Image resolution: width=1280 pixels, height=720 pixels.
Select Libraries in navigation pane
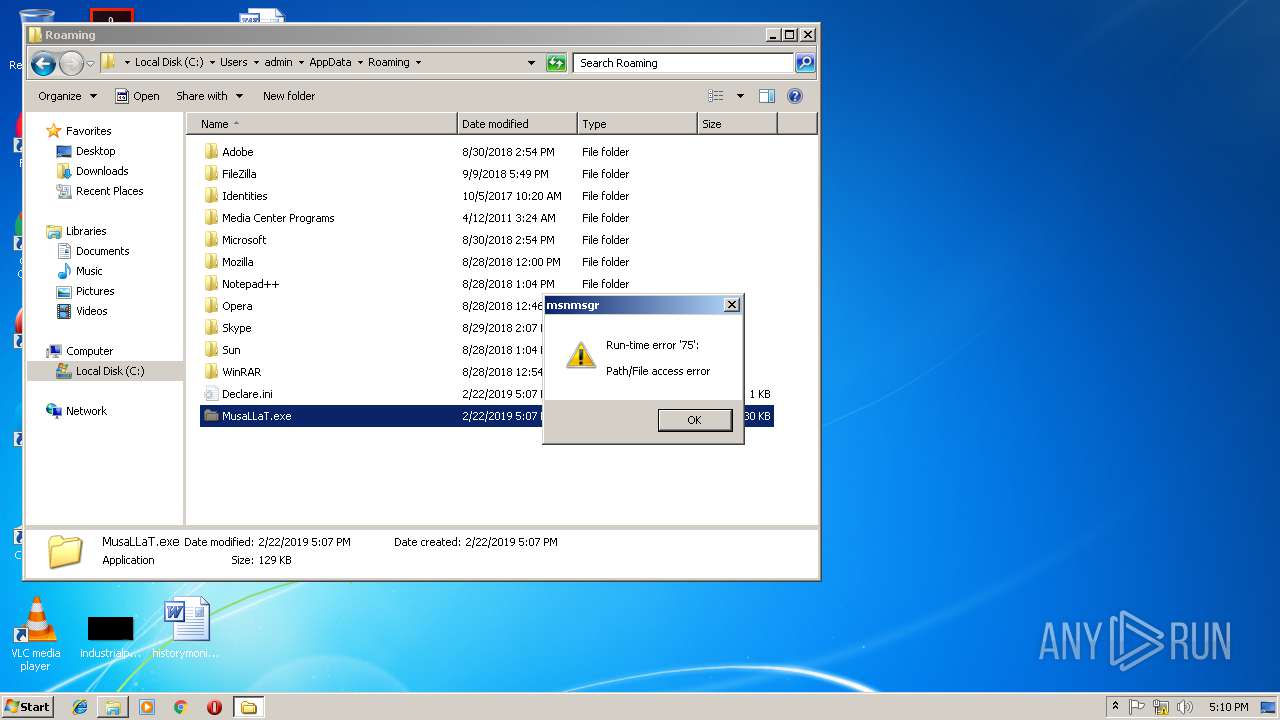(x=85, y=231)
